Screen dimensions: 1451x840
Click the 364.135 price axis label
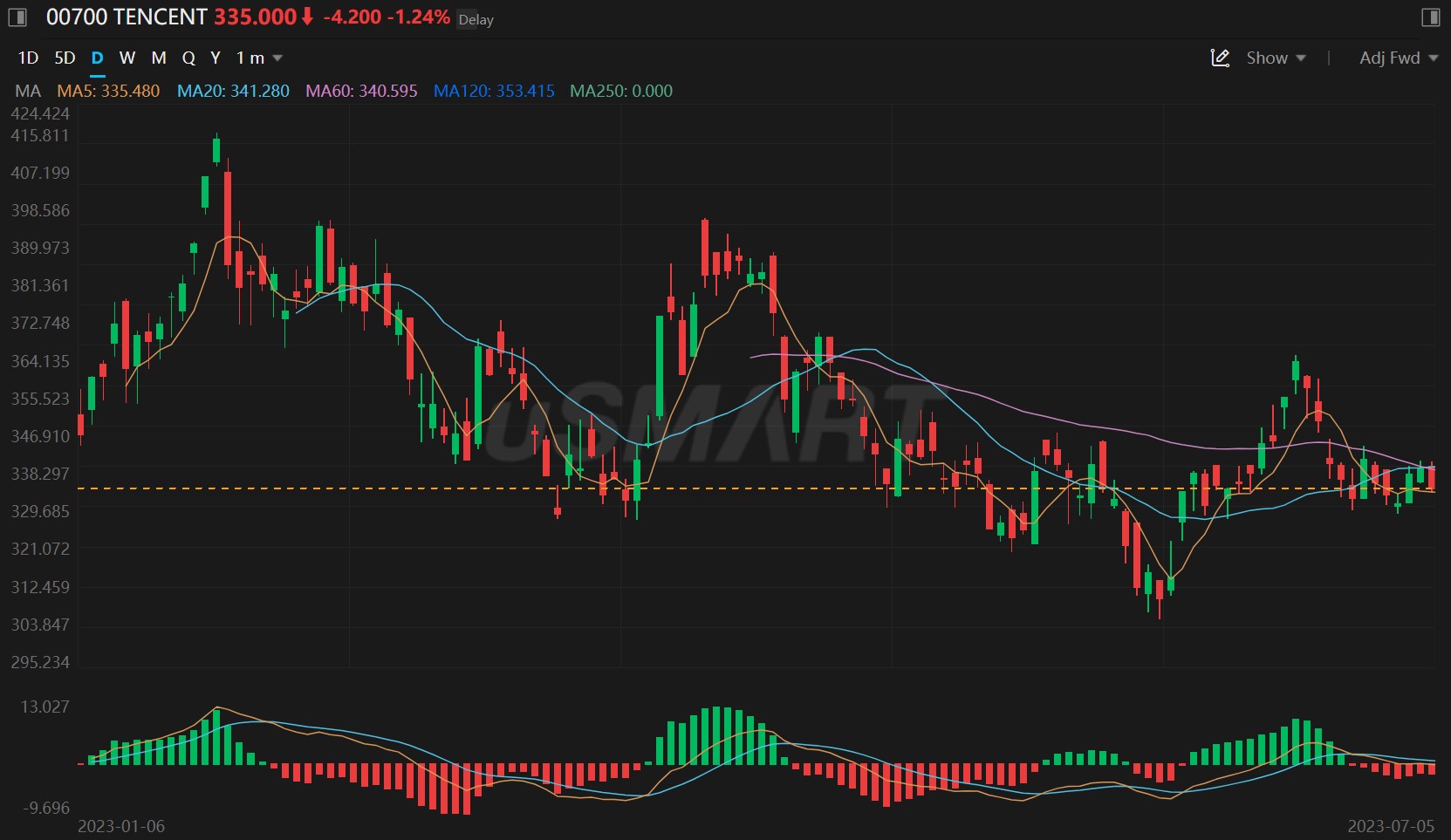click(40, 361)
